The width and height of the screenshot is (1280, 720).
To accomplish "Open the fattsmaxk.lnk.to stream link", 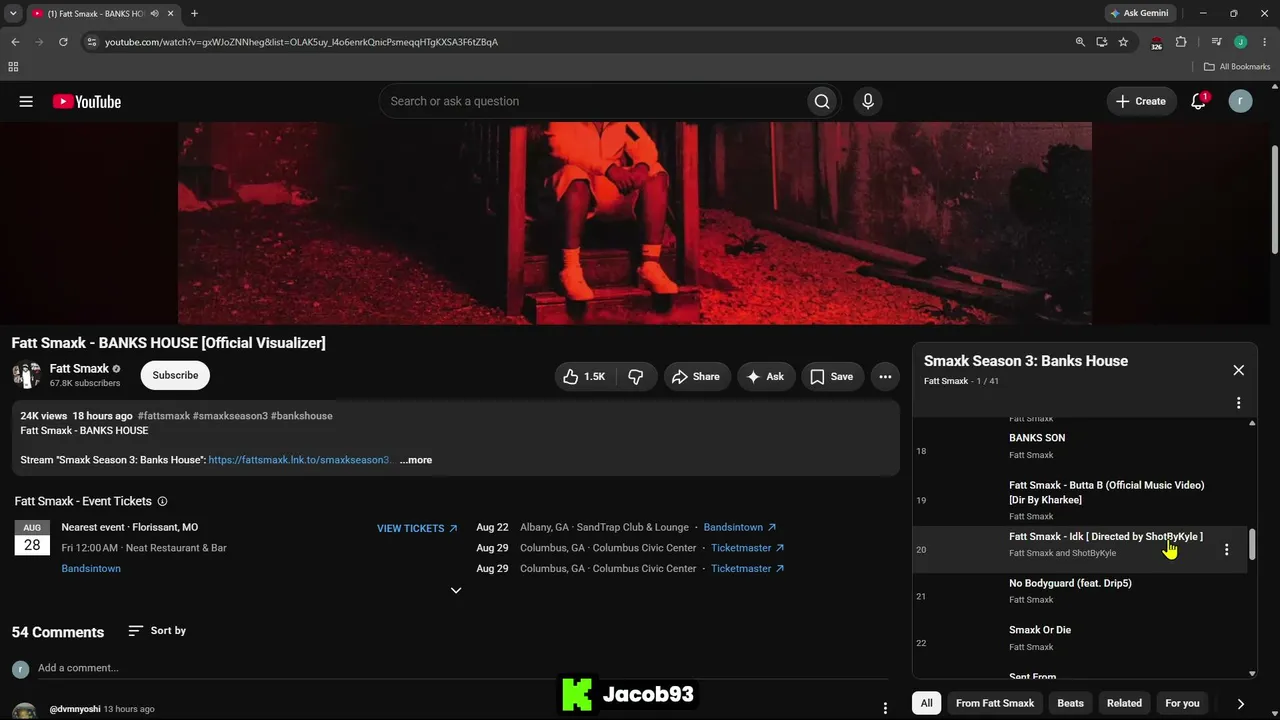I will 299,460.
